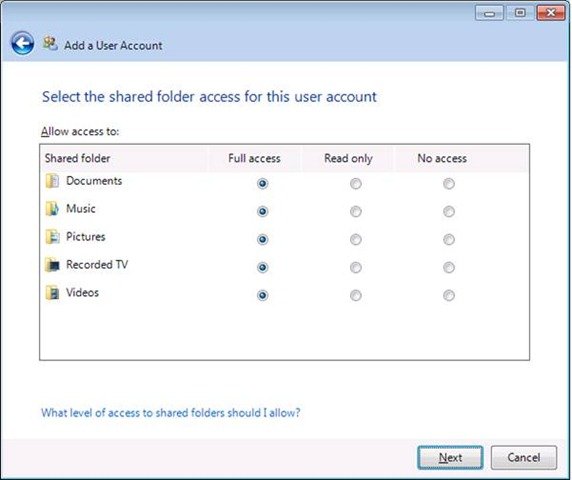Click the Next button
Image resolution: width=572 pixels, height=480 pixels.
450,457
